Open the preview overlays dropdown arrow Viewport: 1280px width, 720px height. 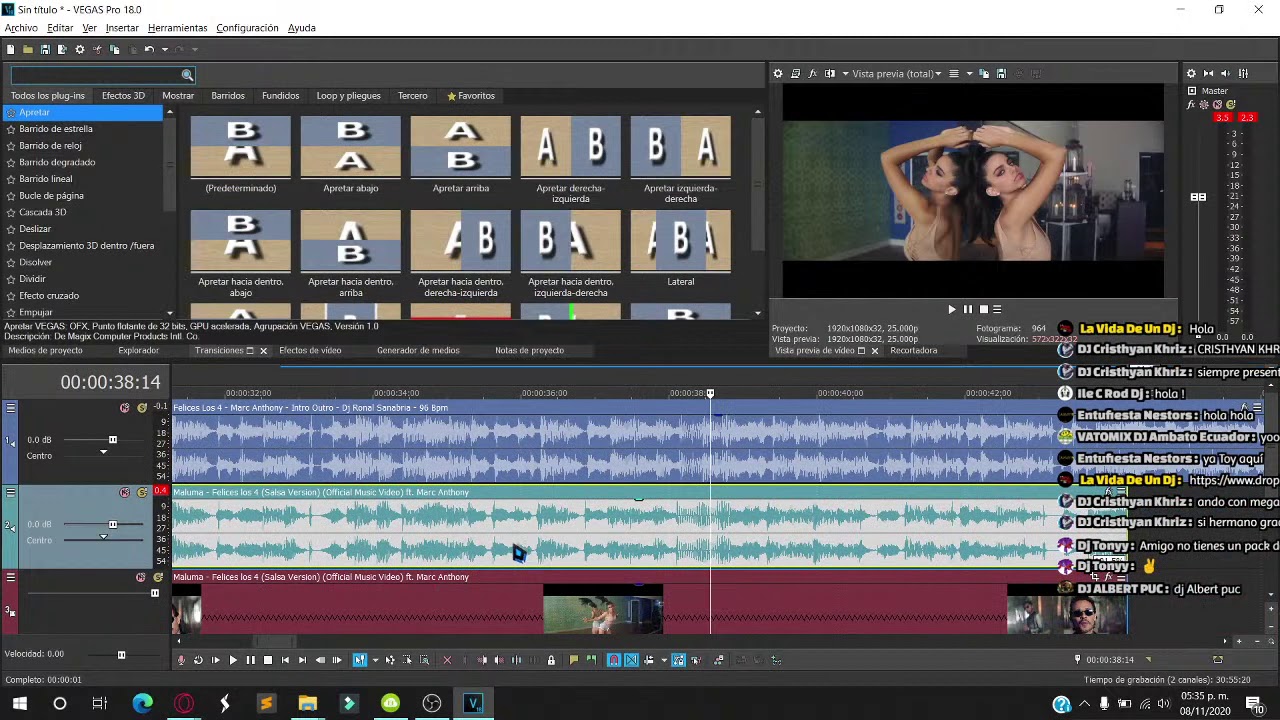click(x=970, y=73)
